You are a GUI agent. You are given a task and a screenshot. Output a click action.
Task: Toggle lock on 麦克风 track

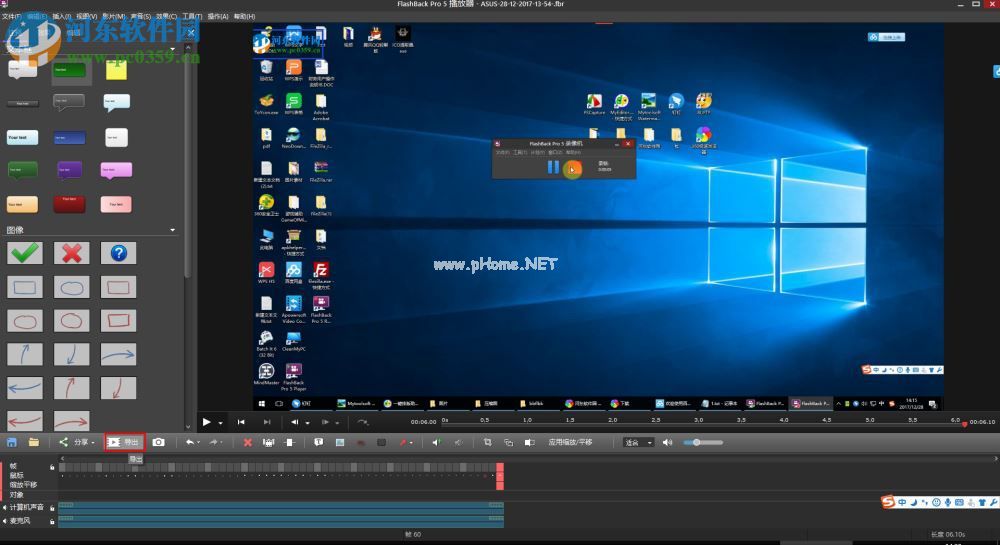tap(52, 521)
